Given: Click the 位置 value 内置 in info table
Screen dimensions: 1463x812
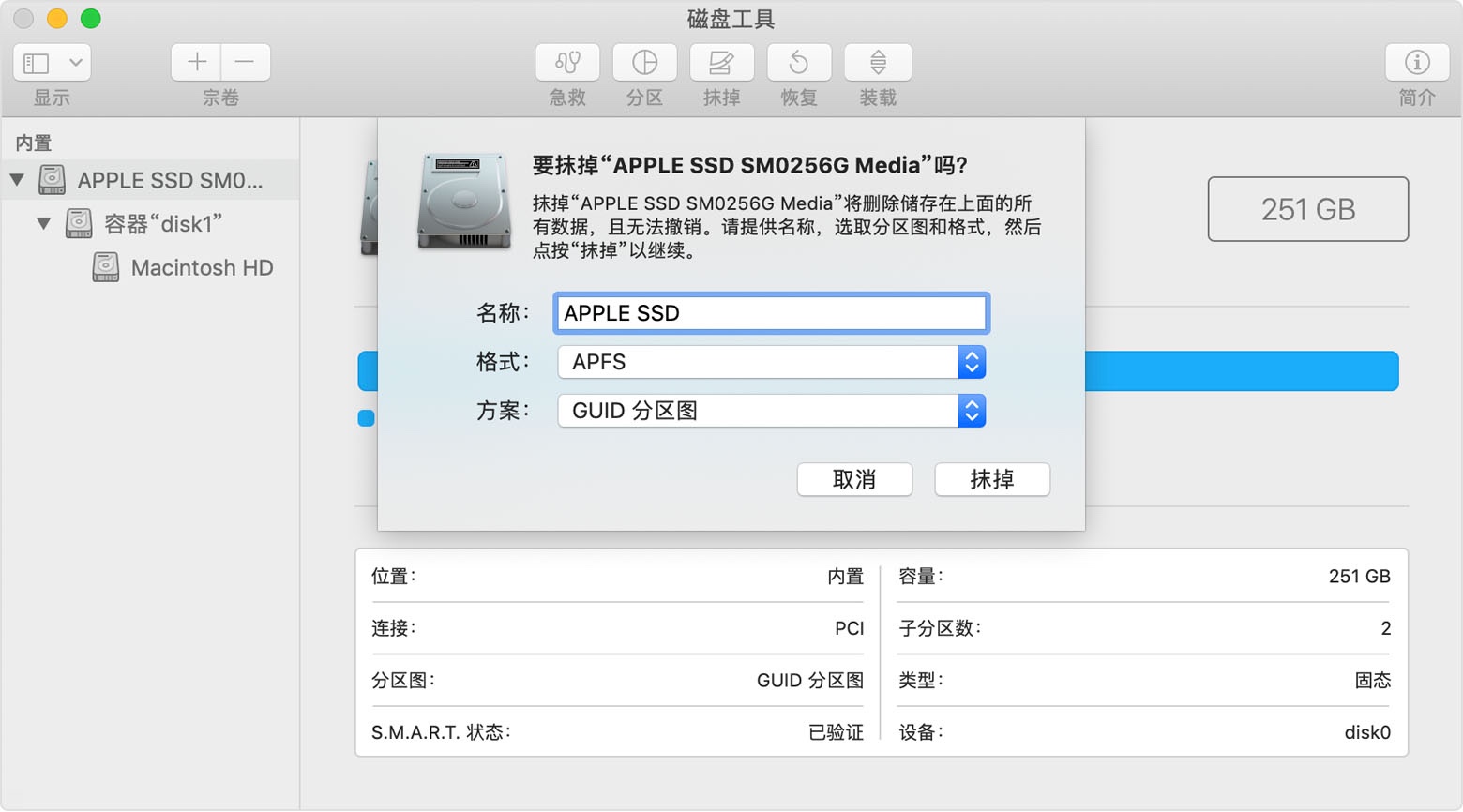Looking at the screenshot, I should coord(845,577).
